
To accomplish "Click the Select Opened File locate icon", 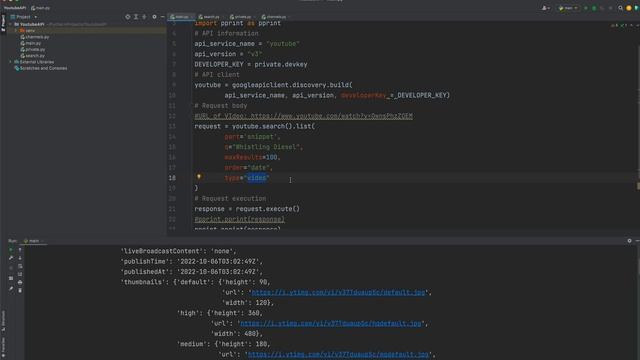I will tap(128, 17).
